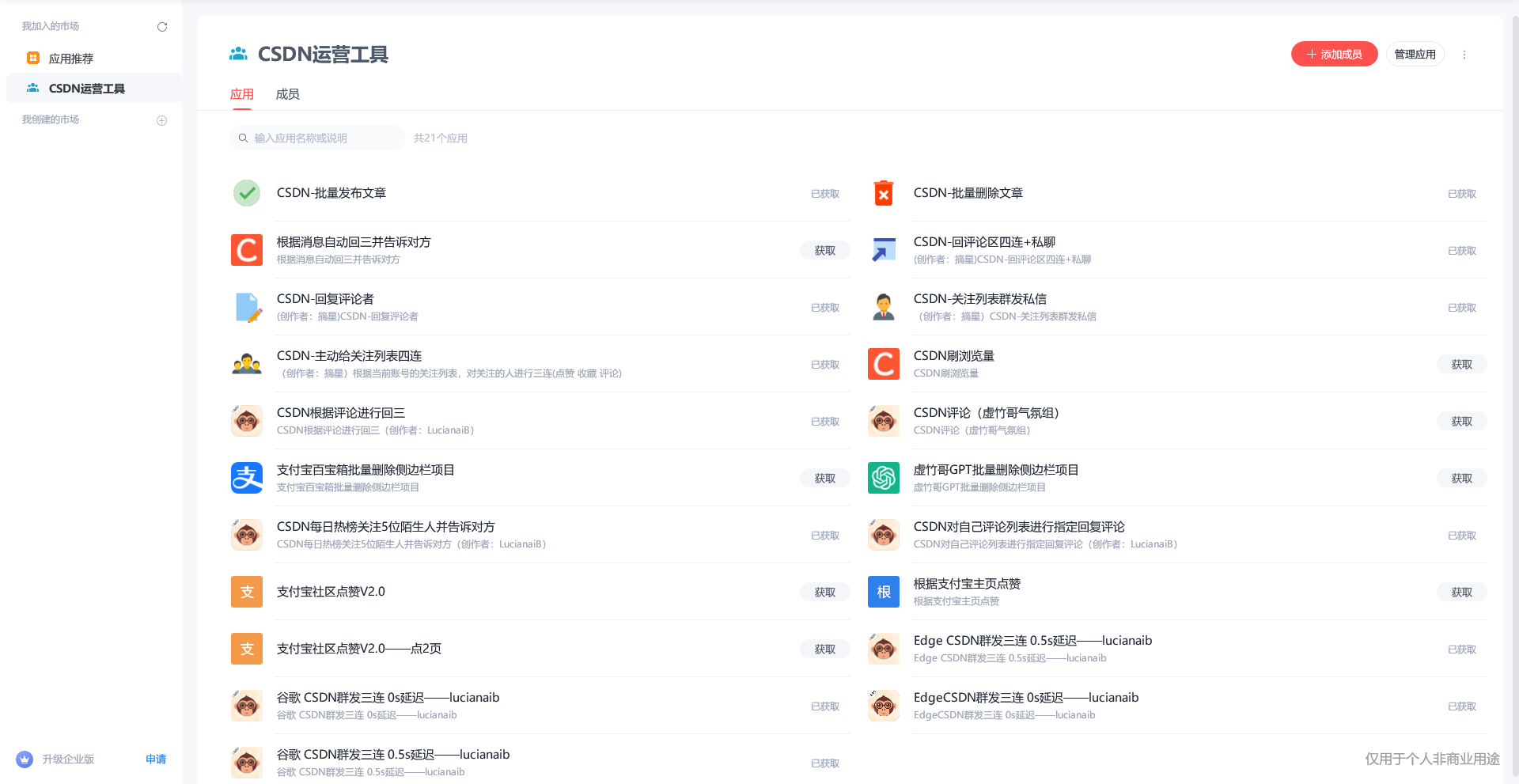Click the CSDN运营工具 header team icon
The width and height of the screenshot is (1519, 784).
coord(238,54)
